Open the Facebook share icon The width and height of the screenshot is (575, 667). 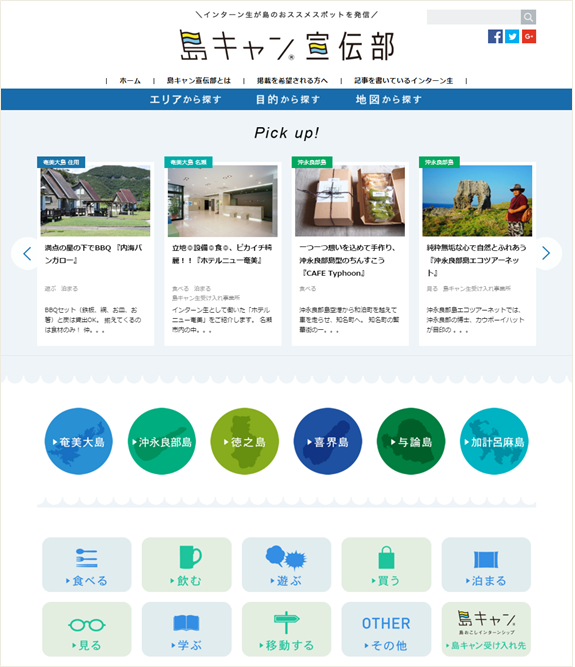[x=495, y=37]
